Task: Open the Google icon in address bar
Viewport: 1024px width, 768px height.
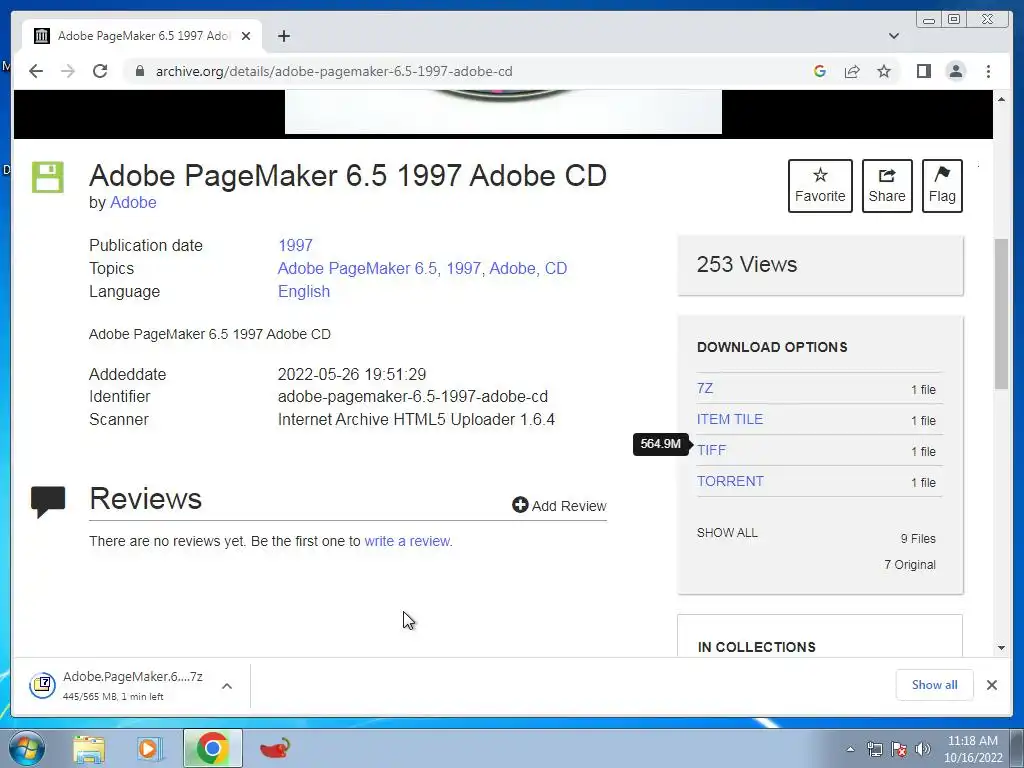Action: (x=820, y=71)
